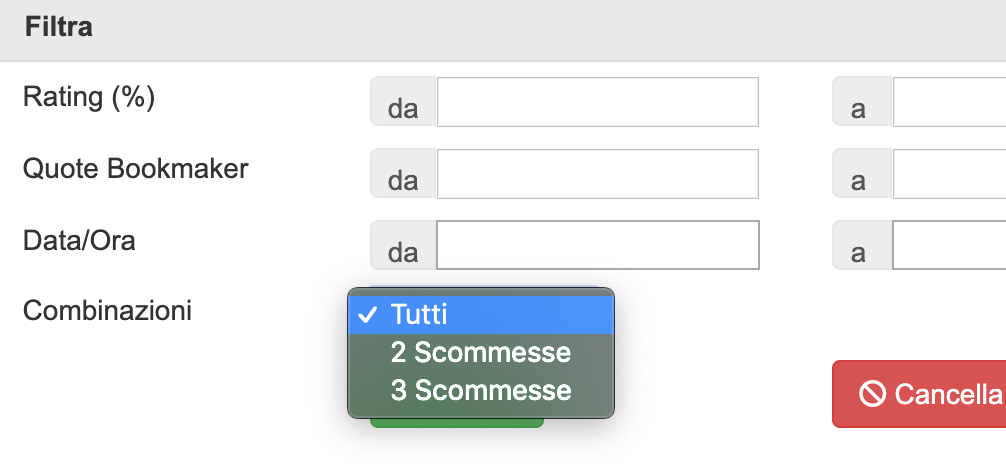Viewport: 1006px width, 464px height.
Task: Click the ban icon on Cancella button
Action: pyautogui.click(x=873, y=394)
